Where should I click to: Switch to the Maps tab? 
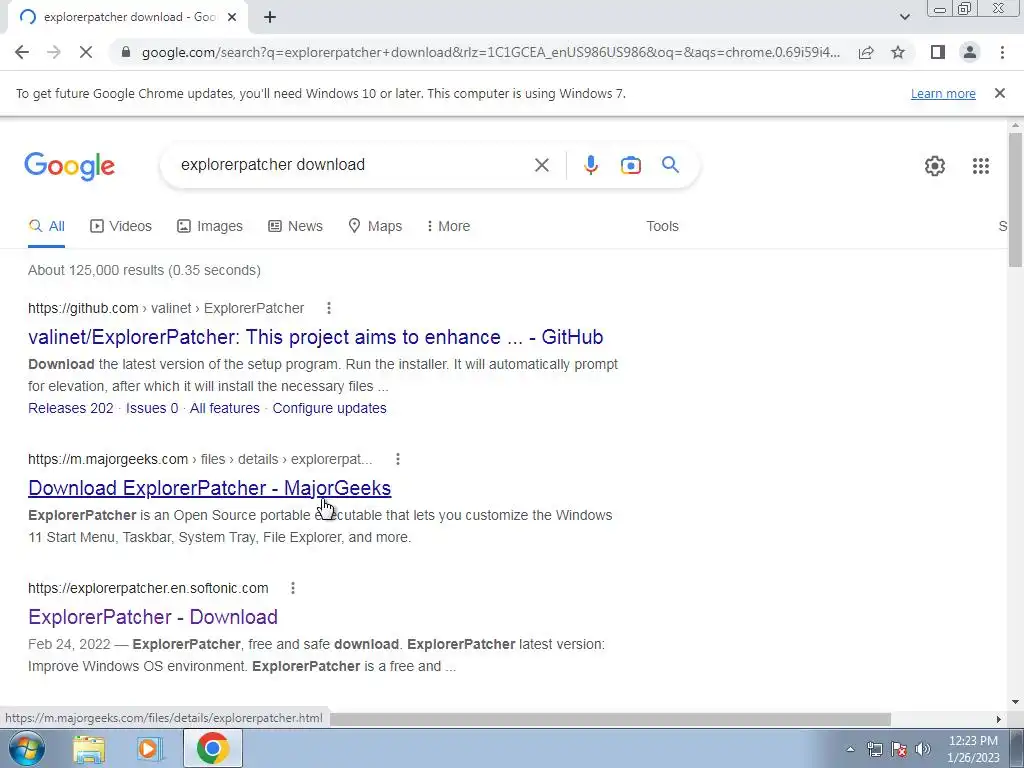375,226
